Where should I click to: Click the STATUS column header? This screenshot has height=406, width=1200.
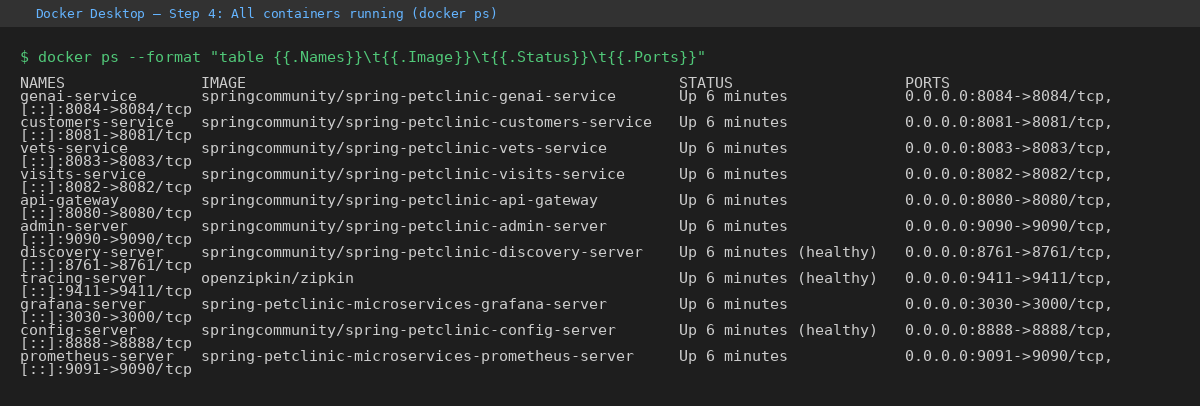(x=706, y=82)
